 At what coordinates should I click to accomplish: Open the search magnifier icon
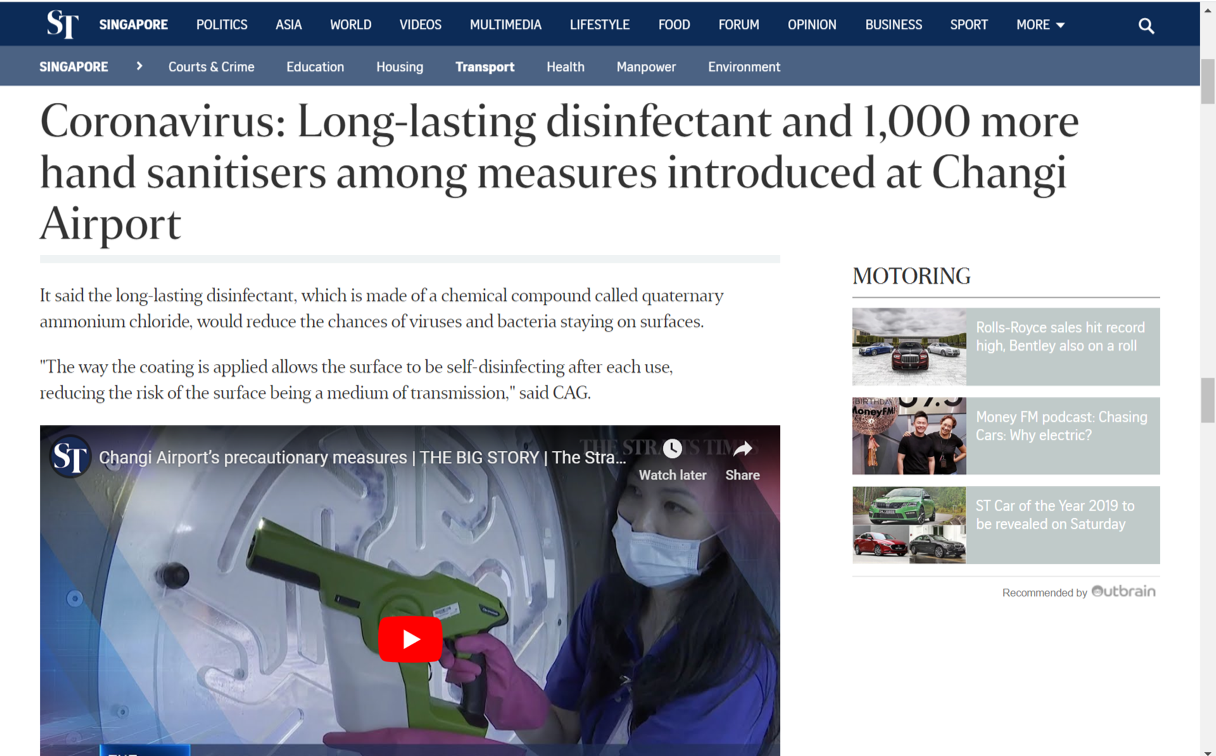[x=1146, y=25]
